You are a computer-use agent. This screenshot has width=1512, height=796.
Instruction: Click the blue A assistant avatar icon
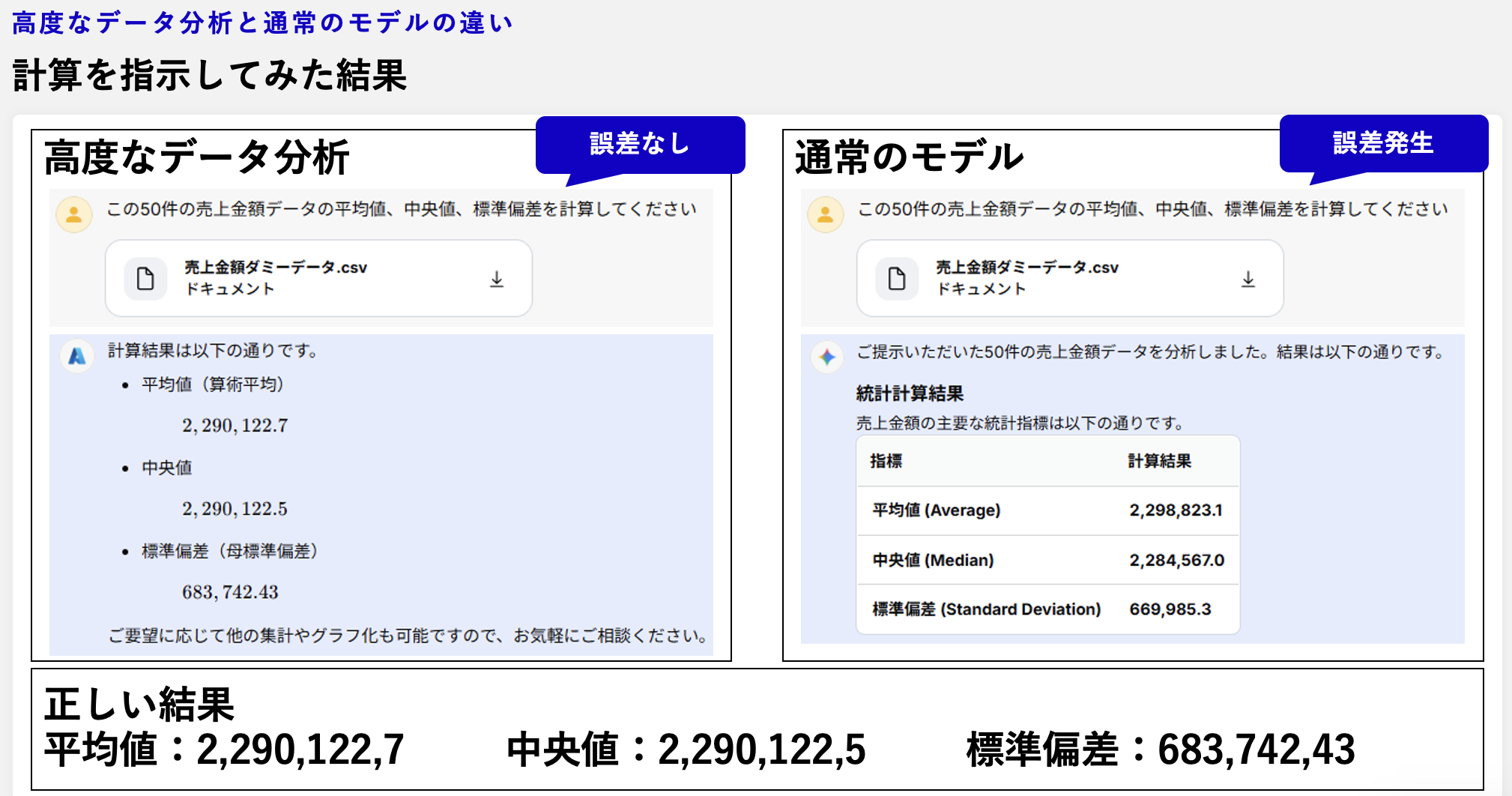(x=77, y=356)
